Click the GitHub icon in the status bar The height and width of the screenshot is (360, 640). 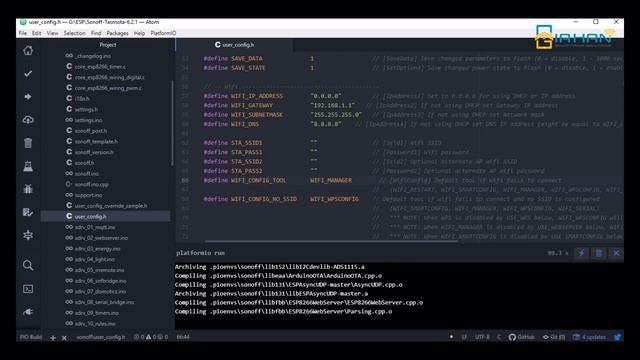click(x=521, y=337)
